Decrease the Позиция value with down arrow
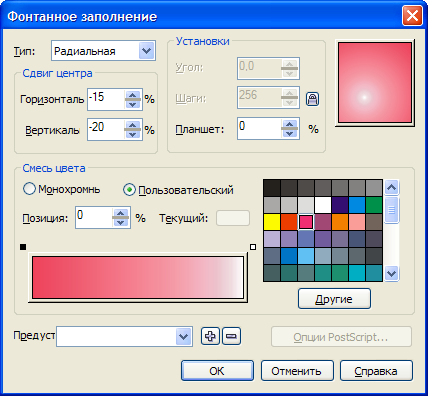This screenshot has height=396, width=428. pyautogui.click(x=120, y=222)
